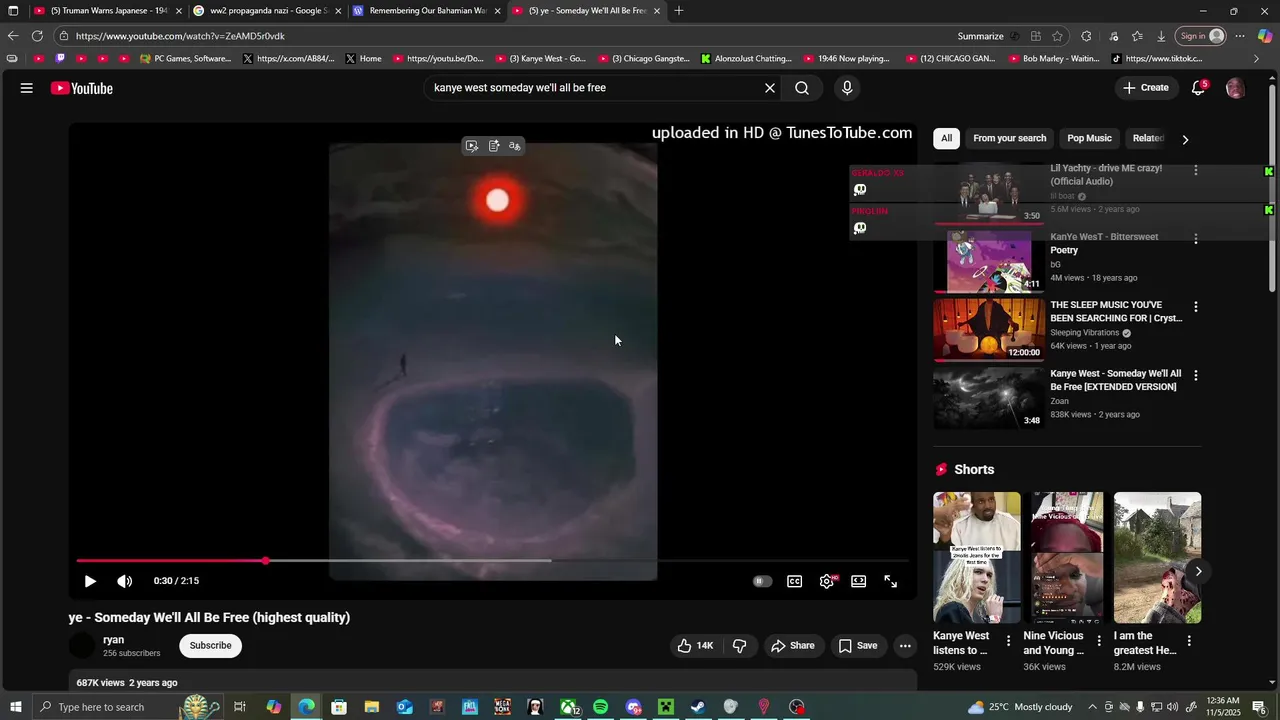This screenshot has height=720, width=1280.
Task: Open the Kanye West listens to short
Action: [977, 558]
